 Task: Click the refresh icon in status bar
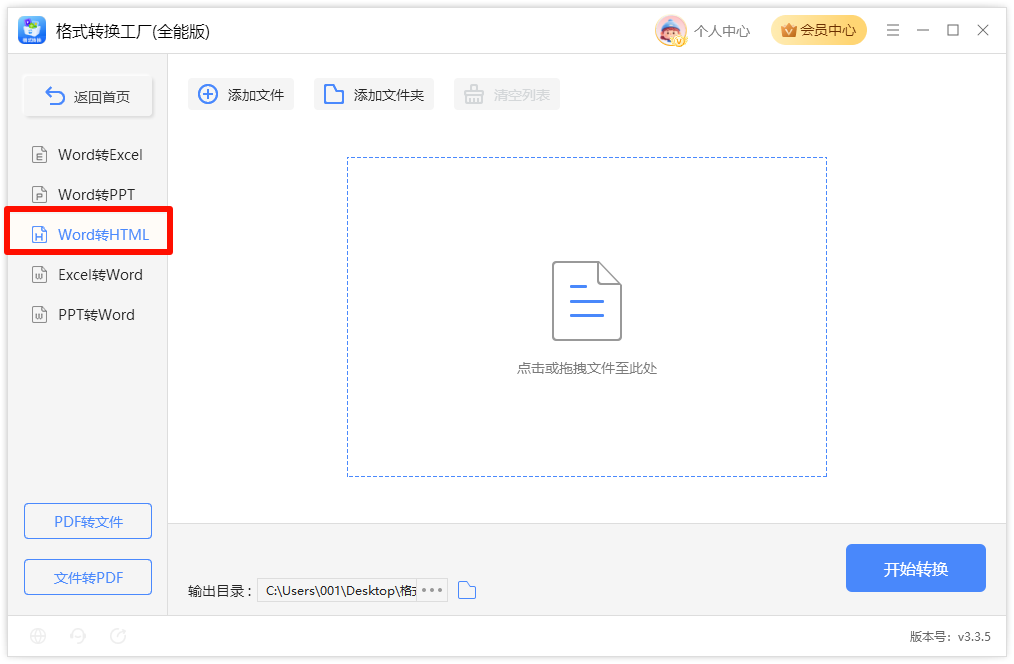pos(118,636)
